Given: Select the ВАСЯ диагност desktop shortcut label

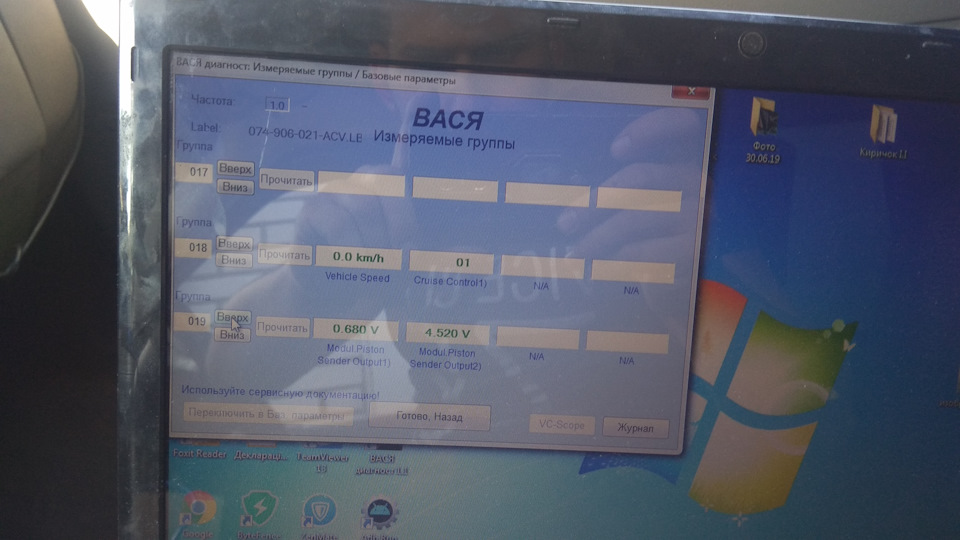Looking at the screenshot, I should point(381,465).
